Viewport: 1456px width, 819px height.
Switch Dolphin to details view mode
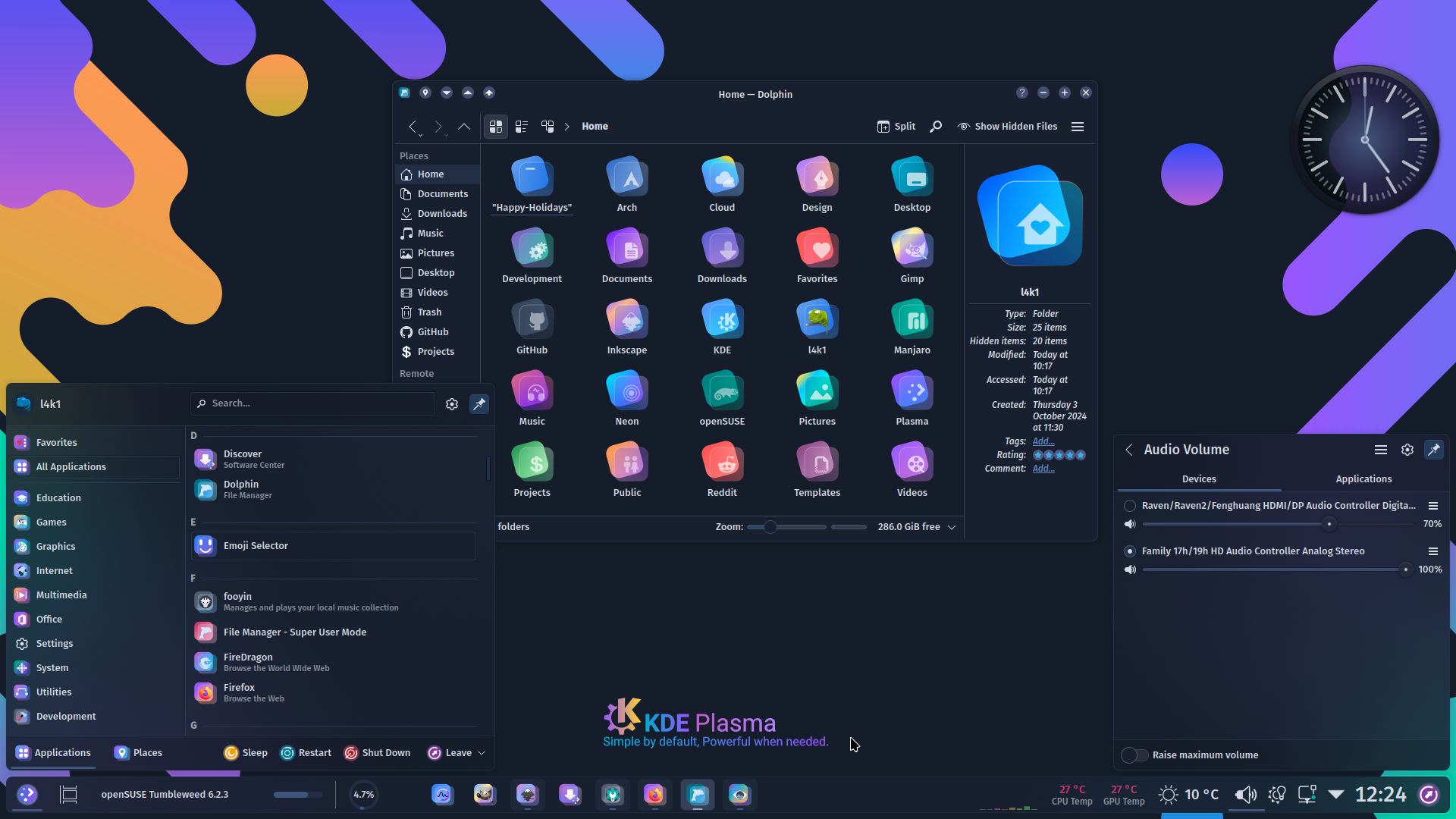548,127
